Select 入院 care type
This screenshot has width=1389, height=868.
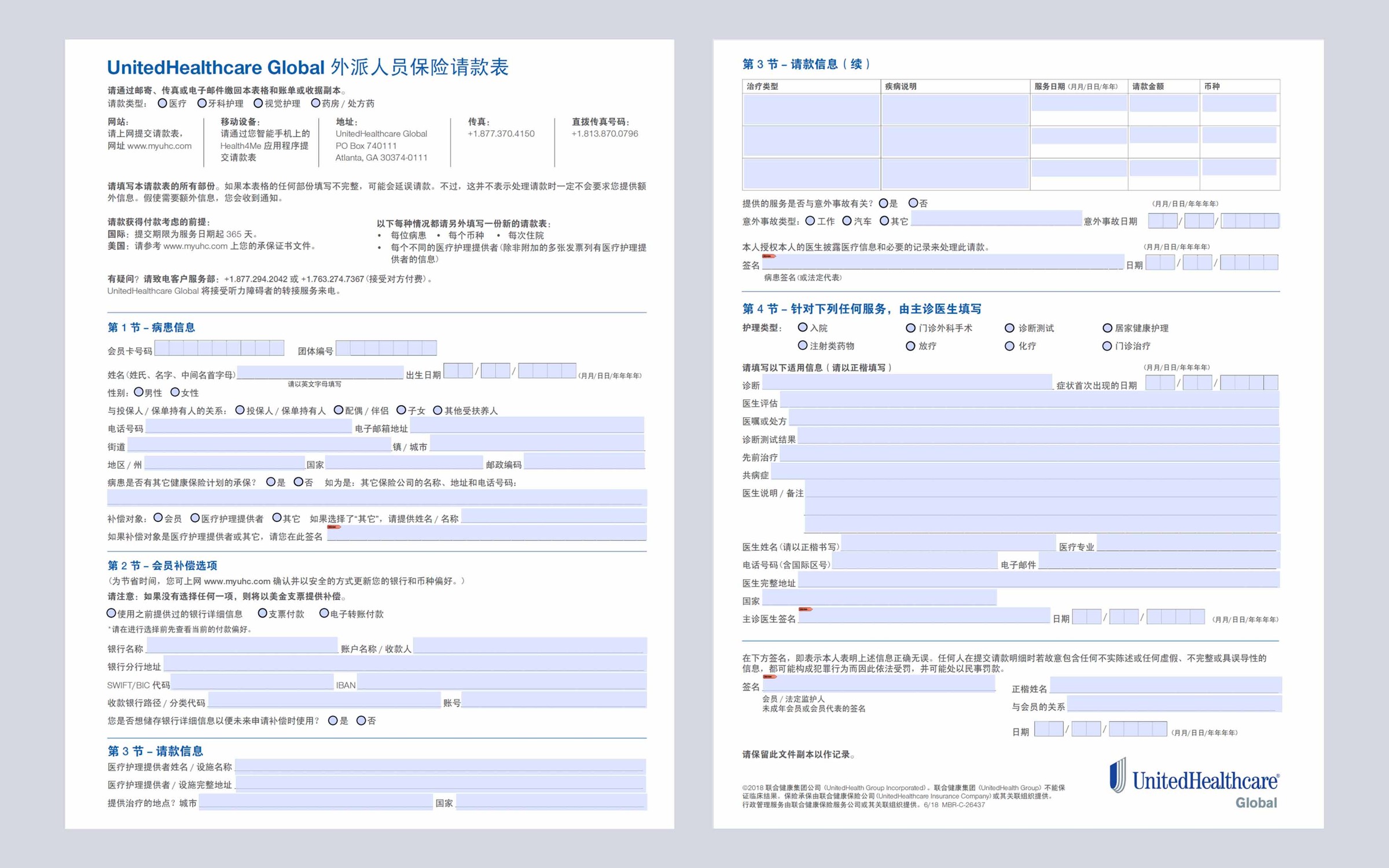click(x=802, y=328)
